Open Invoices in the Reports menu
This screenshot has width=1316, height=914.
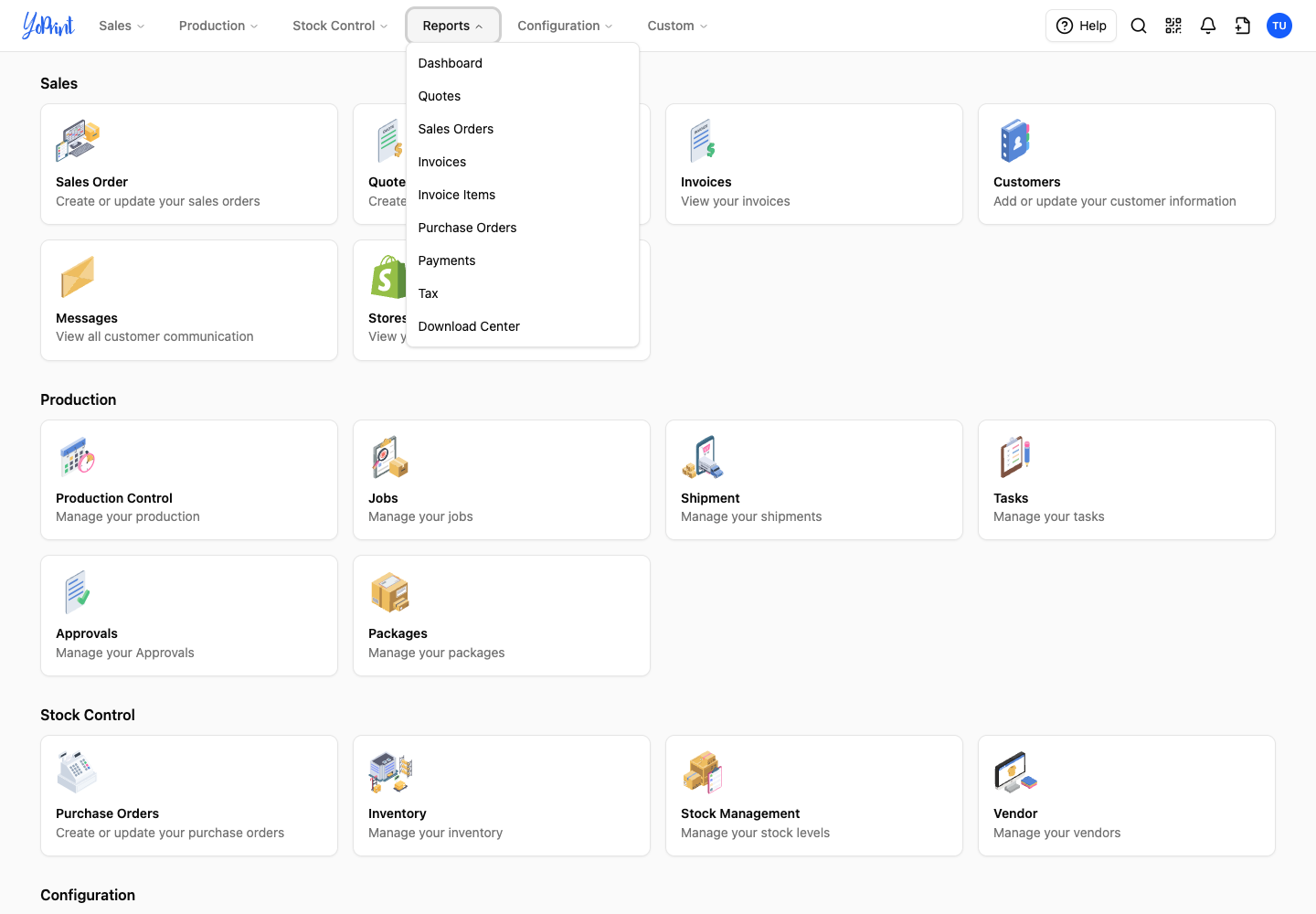tap(523, 162)
